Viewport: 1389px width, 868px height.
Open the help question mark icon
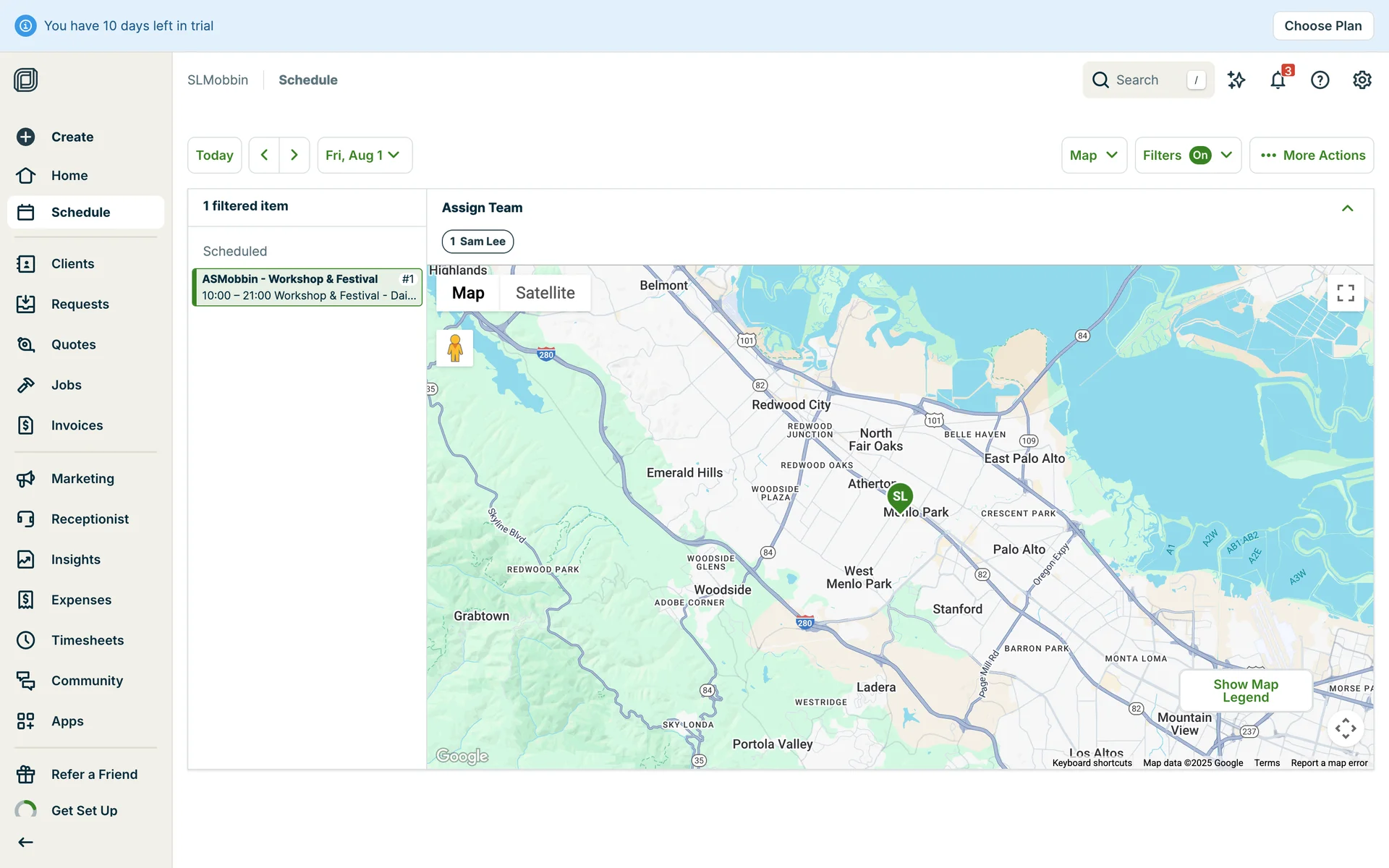1320,80
